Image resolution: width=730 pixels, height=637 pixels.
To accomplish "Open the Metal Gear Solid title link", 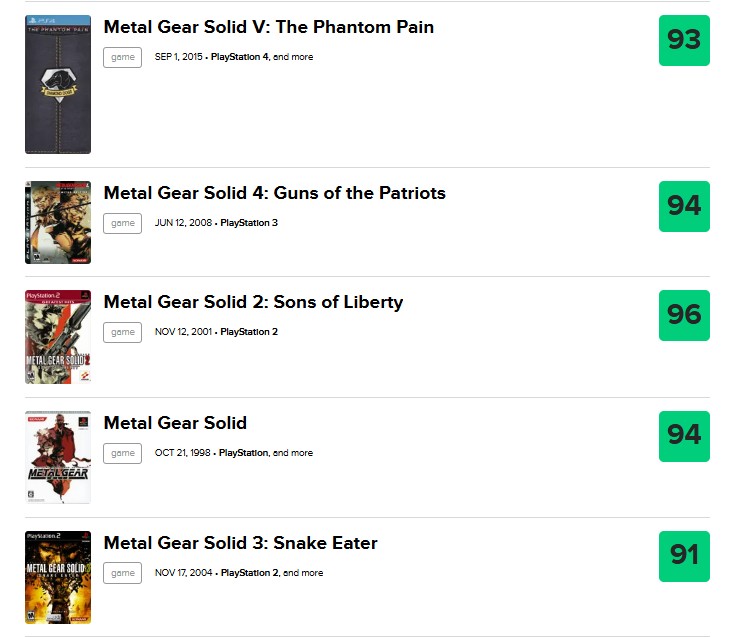I will click(x=175, y=423).
